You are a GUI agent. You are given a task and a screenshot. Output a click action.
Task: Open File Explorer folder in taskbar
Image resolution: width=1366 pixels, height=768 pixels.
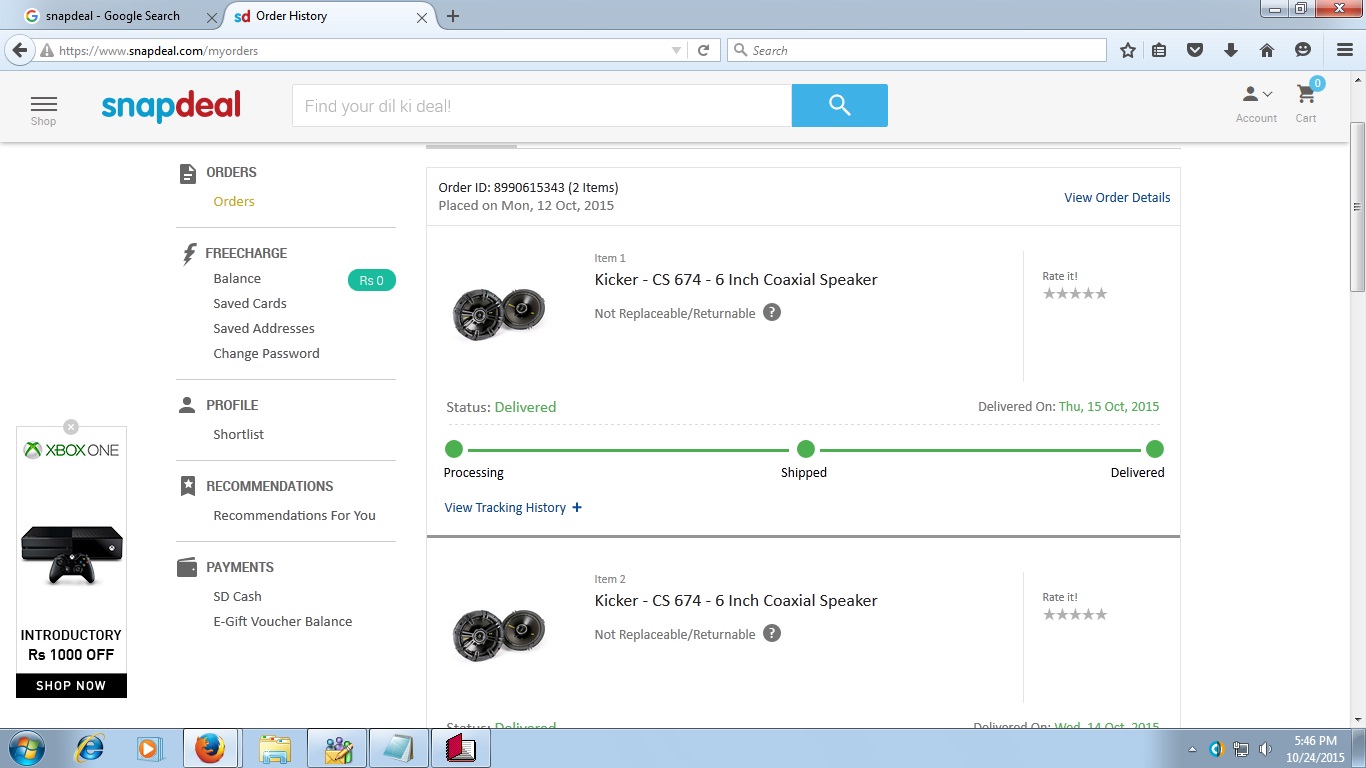click(275, 748)
